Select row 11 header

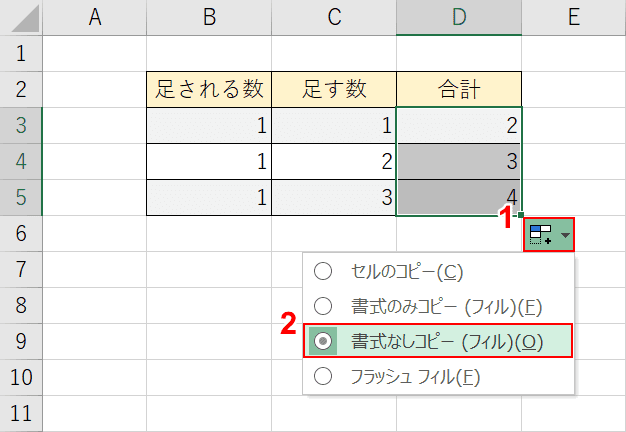point(21,413)
